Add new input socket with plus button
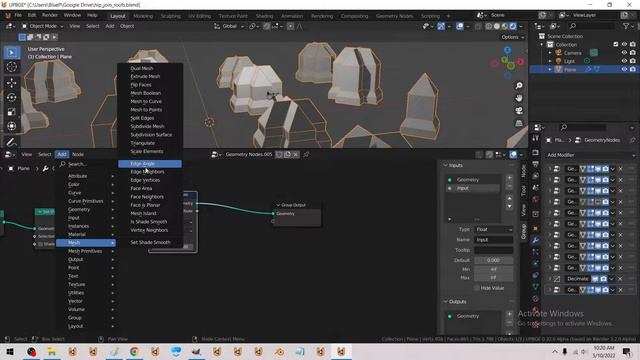 click(x=509, y=178)
